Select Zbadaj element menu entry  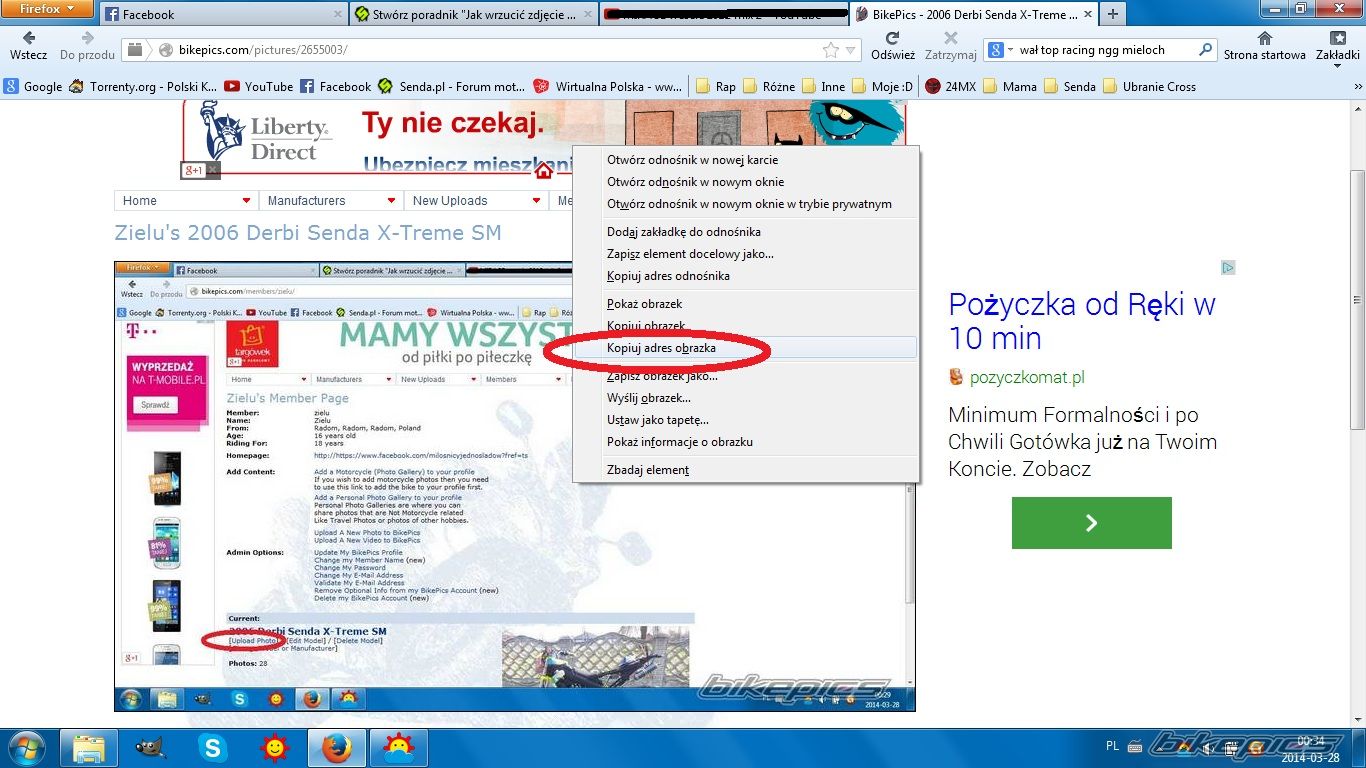pyautogui.click(x=746, y=470)
